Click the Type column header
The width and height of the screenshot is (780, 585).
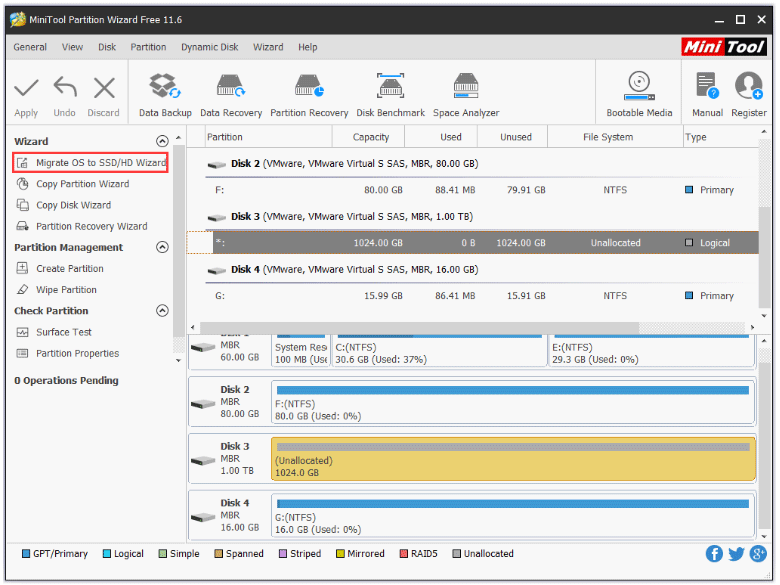click(x=720, y=137)
